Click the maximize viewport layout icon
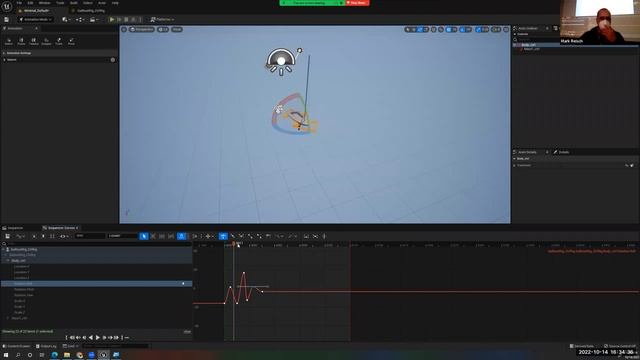Screen dimensions: 640x360 [x=506, y=29]
